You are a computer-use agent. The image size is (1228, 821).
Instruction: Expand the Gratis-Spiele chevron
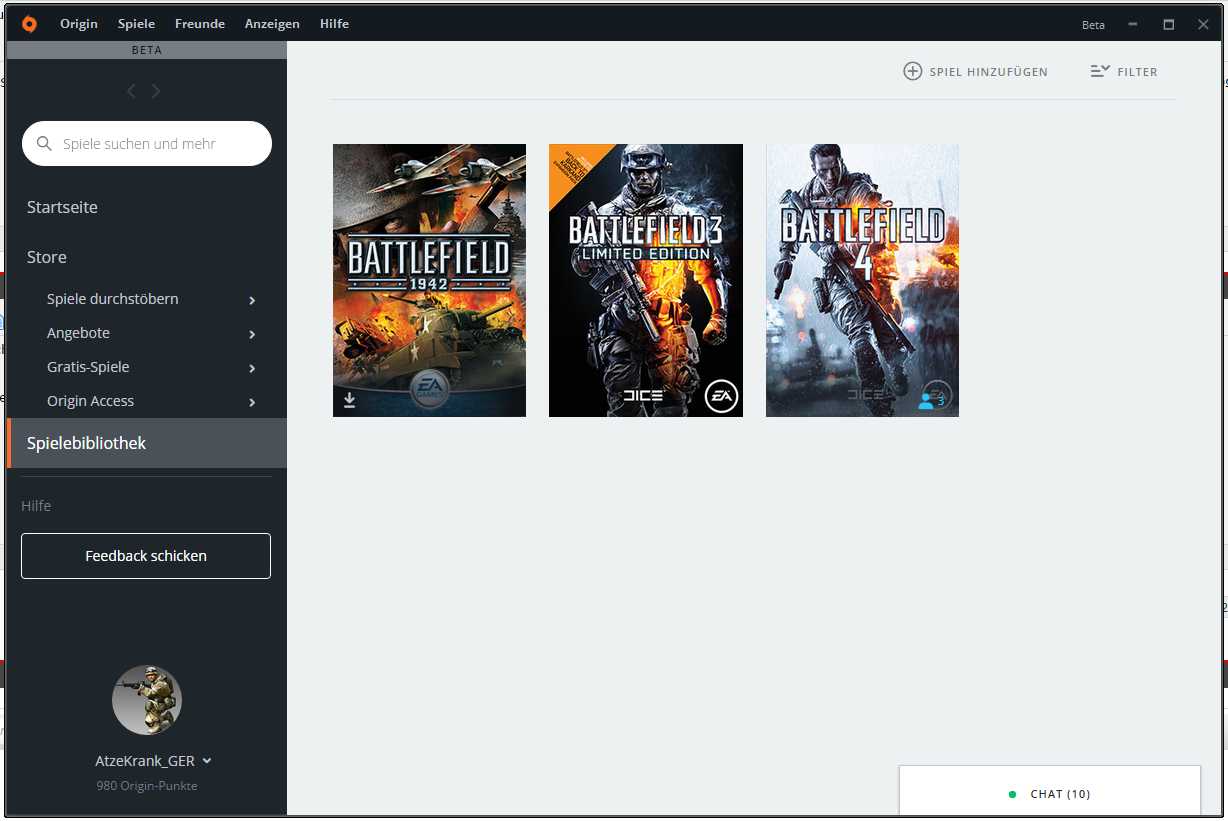coord(252,368)
